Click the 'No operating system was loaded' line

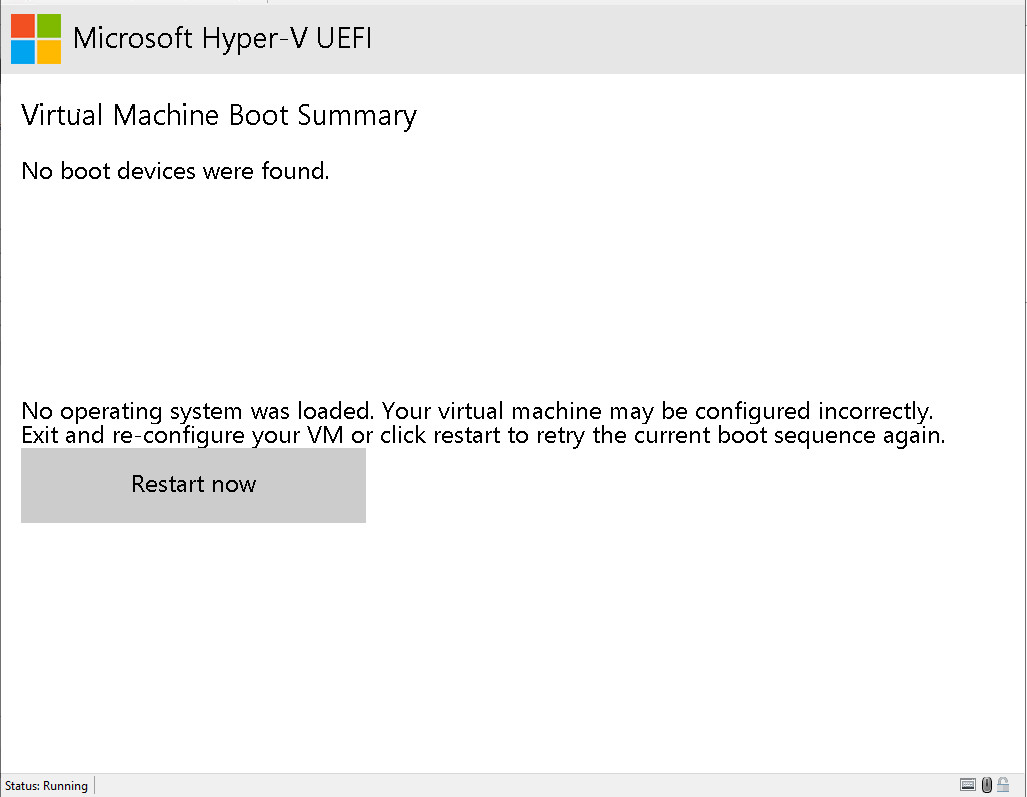click(477, 411)
